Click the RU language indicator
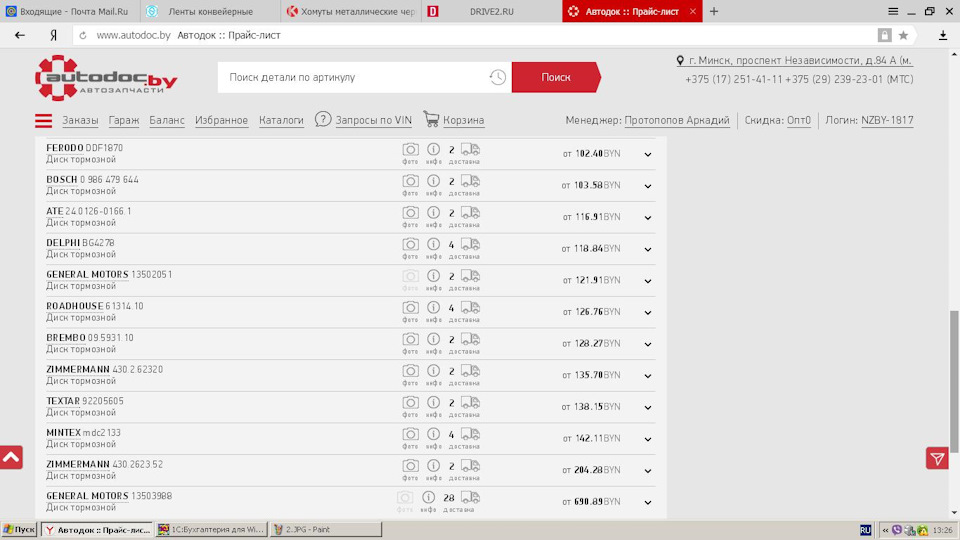960x540 pixels. 865,530
